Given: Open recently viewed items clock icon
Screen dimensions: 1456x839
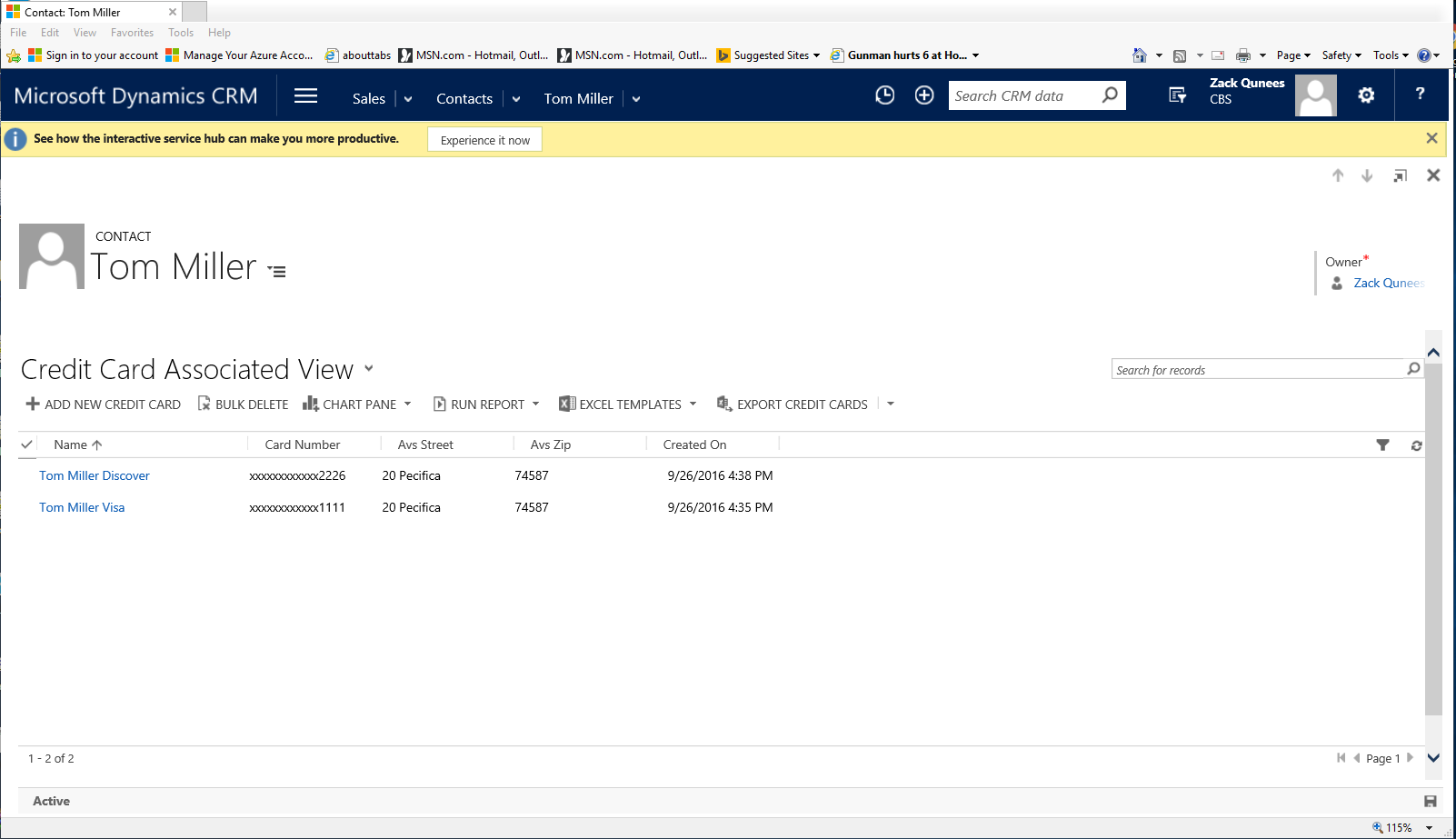Looking at the screenshot, I should point(884,95).
